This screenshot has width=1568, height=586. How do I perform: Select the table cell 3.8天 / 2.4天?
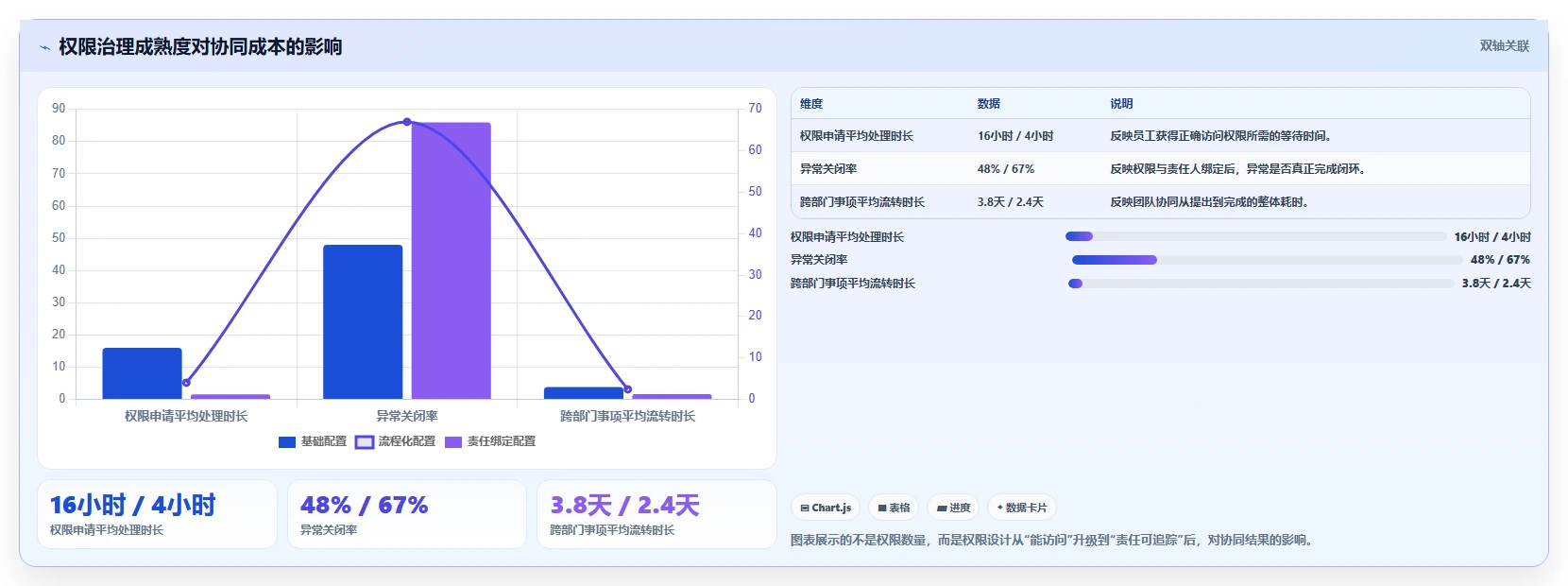click(x=1011, y=202)
